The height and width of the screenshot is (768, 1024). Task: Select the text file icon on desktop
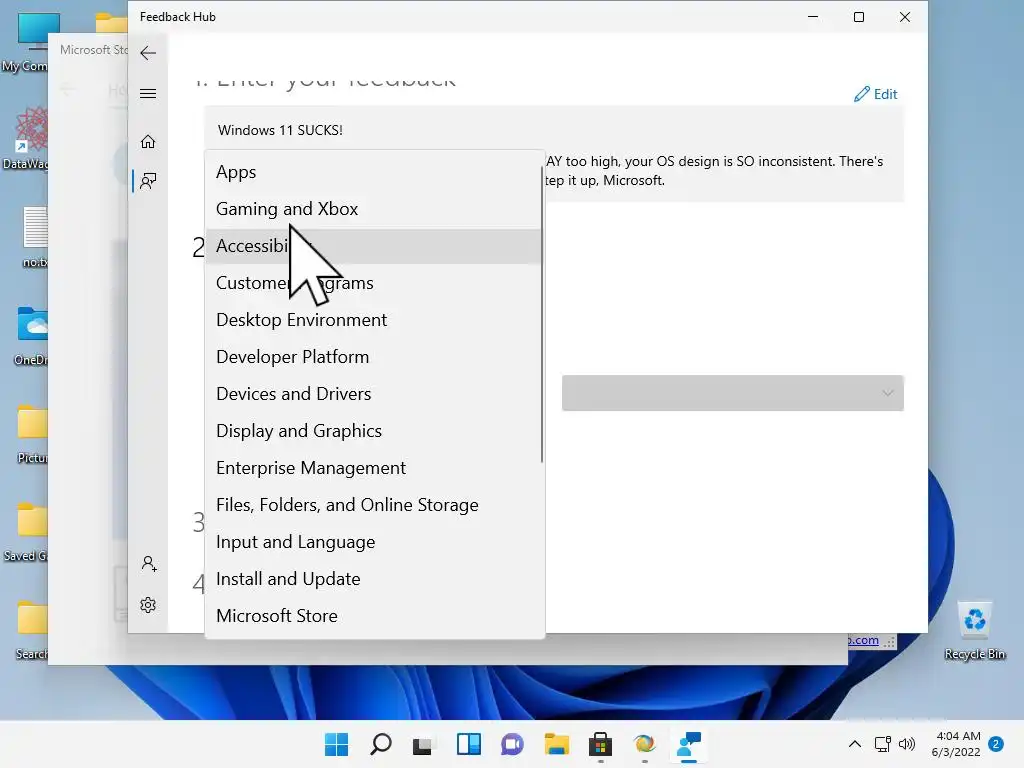tap(35, 237)
